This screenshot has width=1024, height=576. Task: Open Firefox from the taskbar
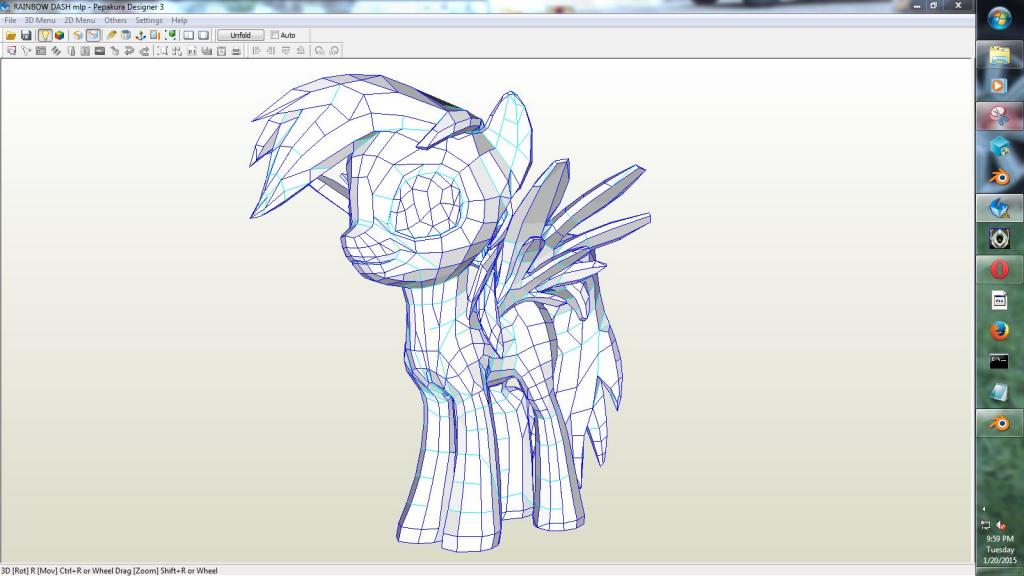pyautogui.click(x=999, y=331)
